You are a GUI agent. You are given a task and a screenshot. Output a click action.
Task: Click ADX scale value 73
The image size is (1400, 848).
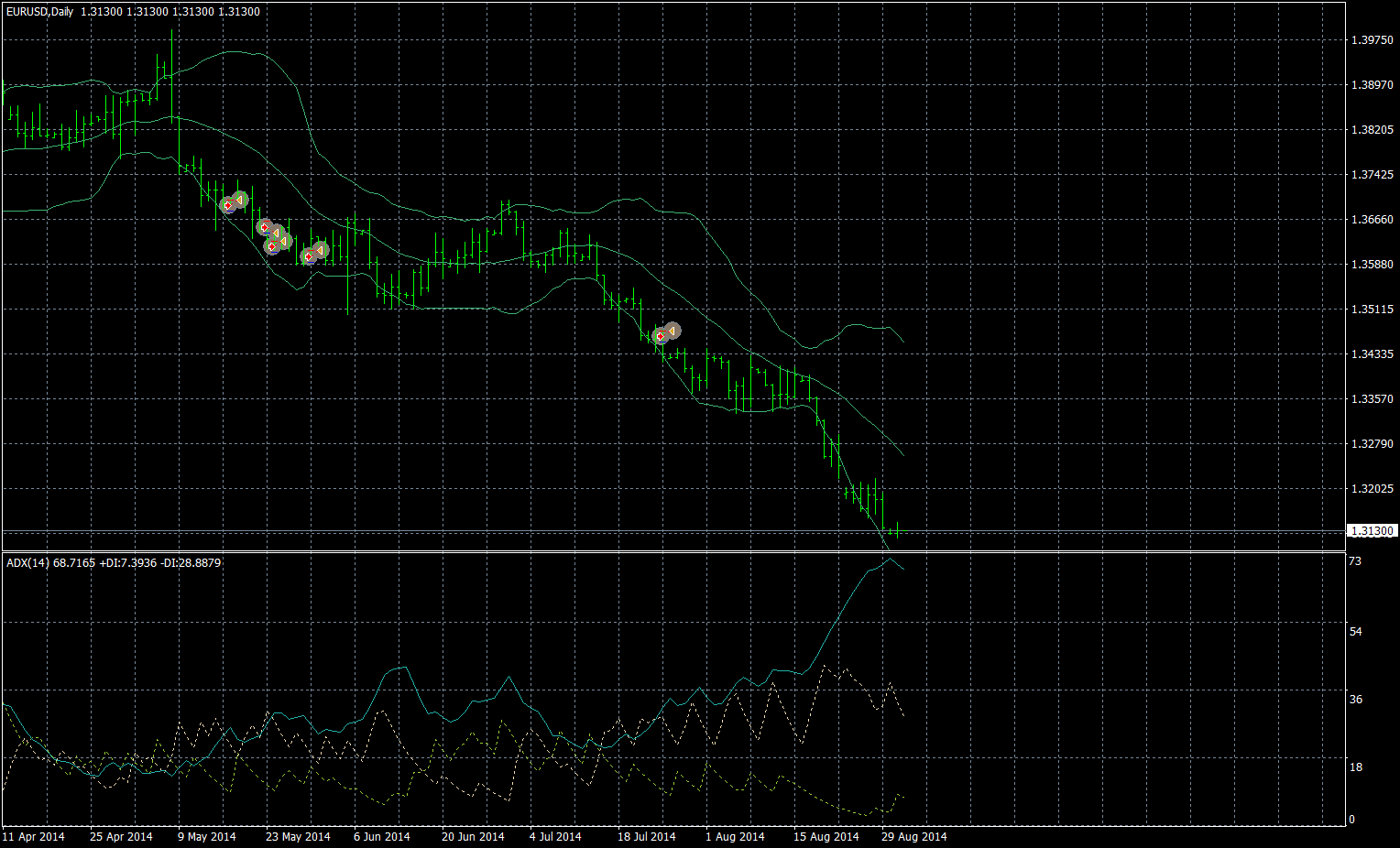coord(1355,560)
